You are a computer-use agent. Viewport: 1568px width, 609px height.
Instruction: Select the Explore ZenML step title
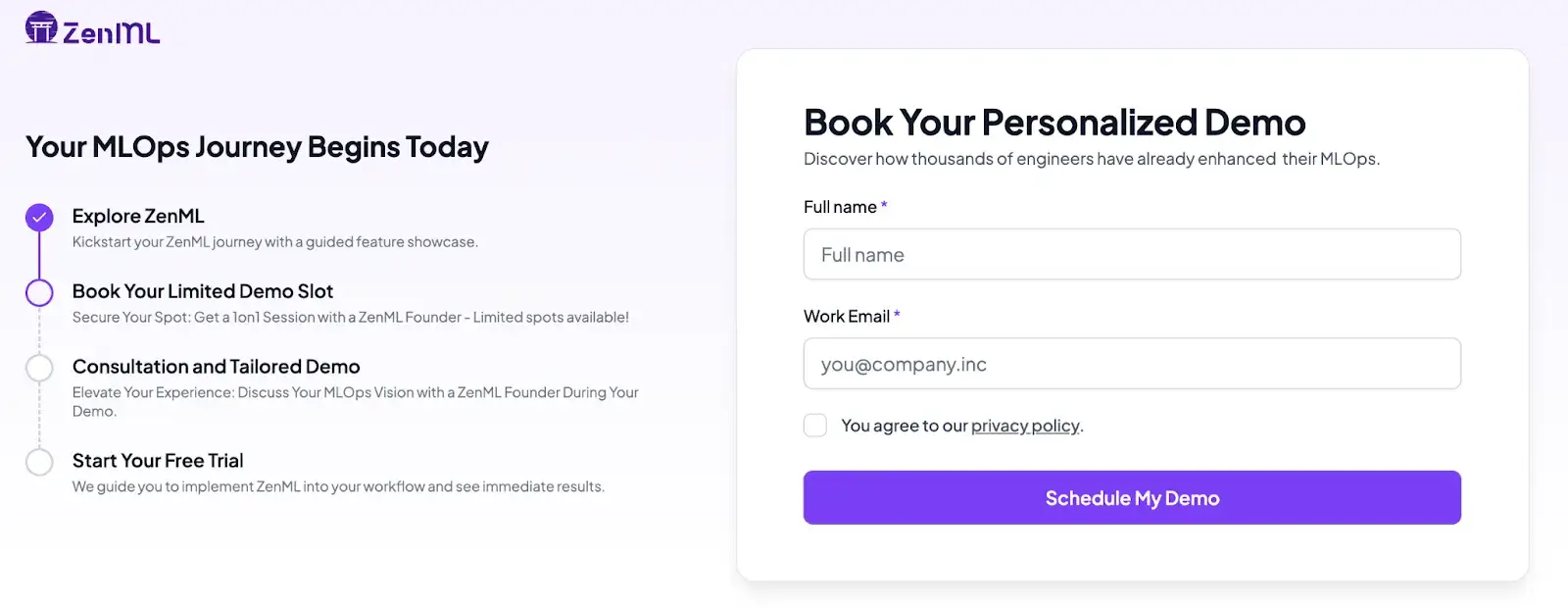coord(138,216)
